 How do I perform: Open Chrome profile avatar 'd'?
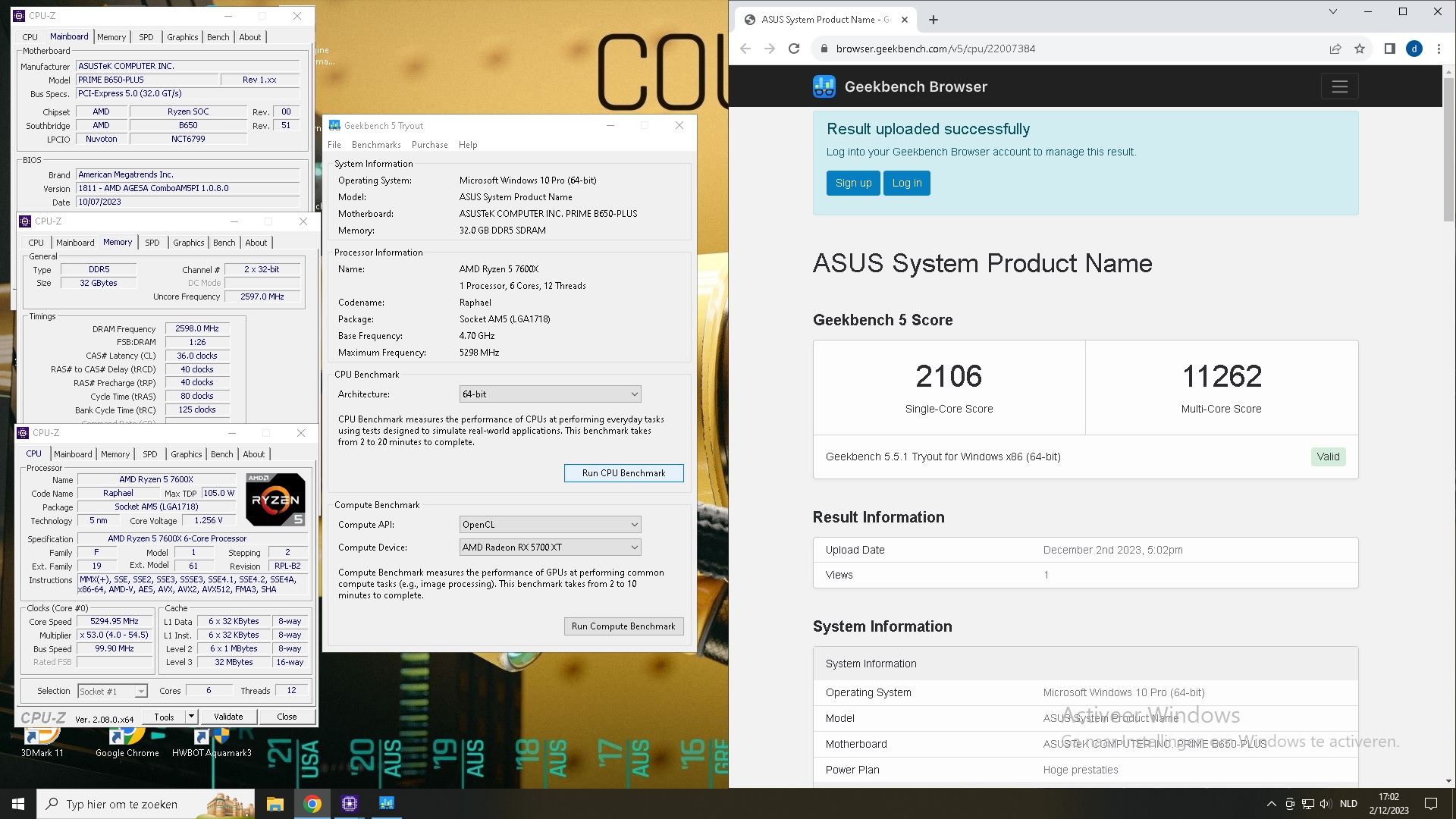coord(1414,49)
